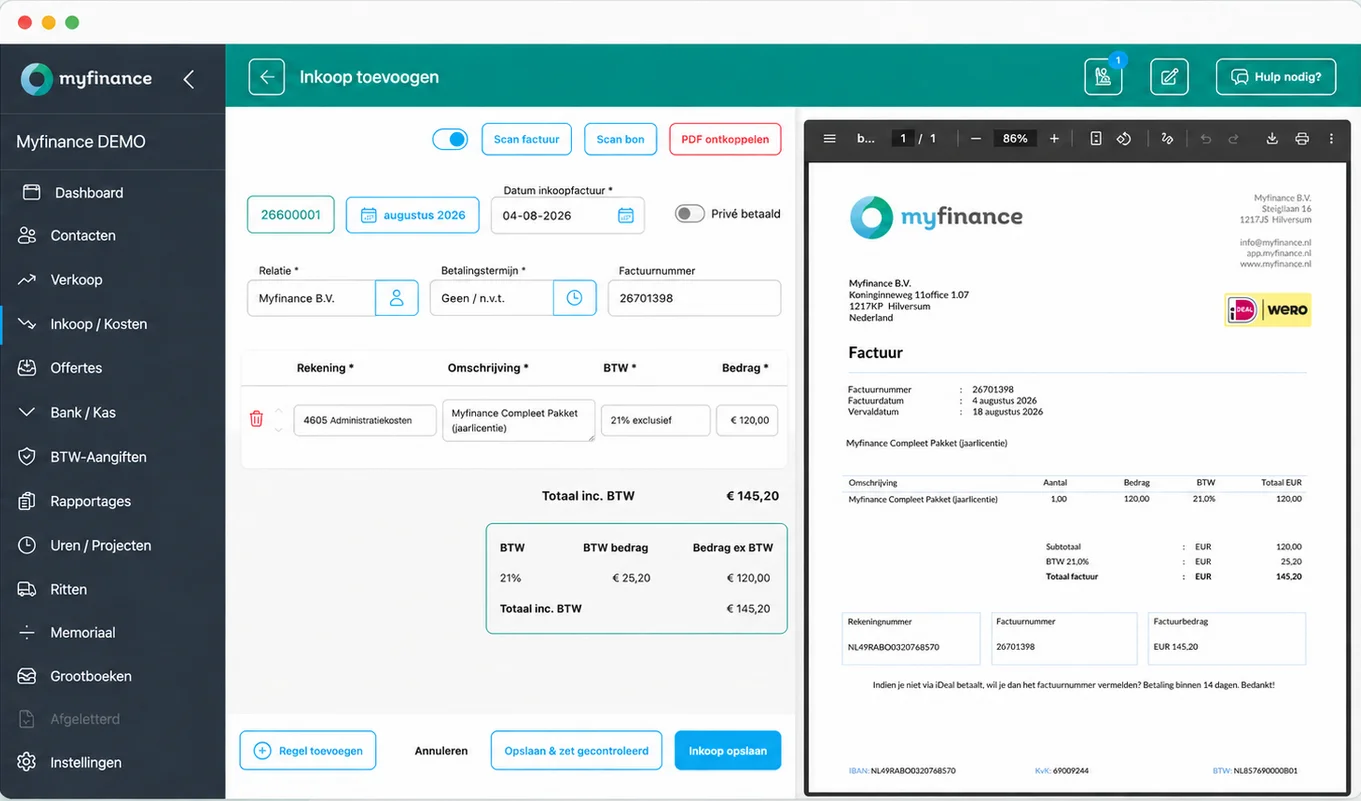Click the fit to page icon
The image size is (1361, 801).
pyautogui.click(x=1096, y=139)
